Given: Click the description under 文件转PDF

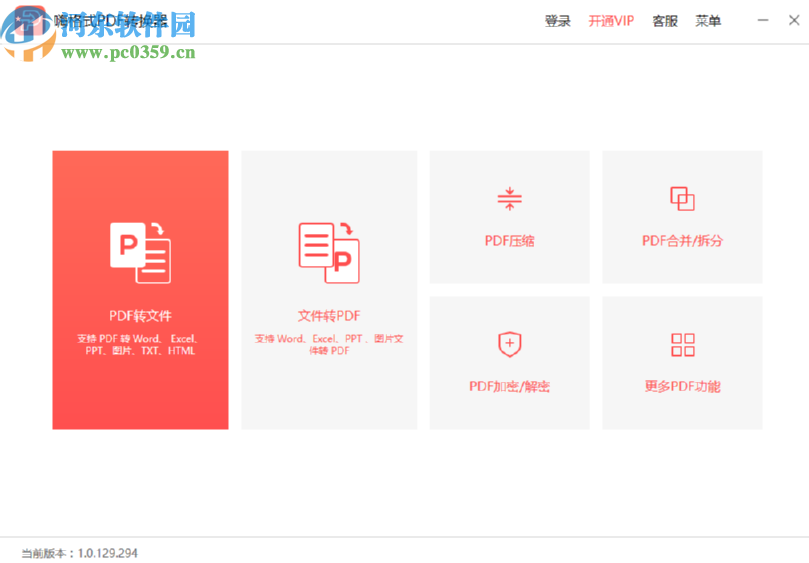Looking at the screenshot, I should point(329,345).
